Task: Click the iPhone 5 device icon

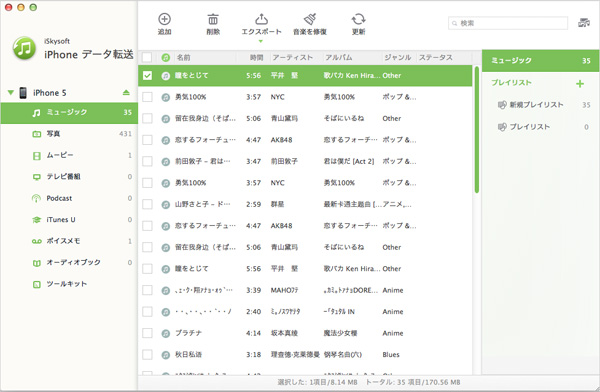Action: pyautogui.click(x=23, y=93)
